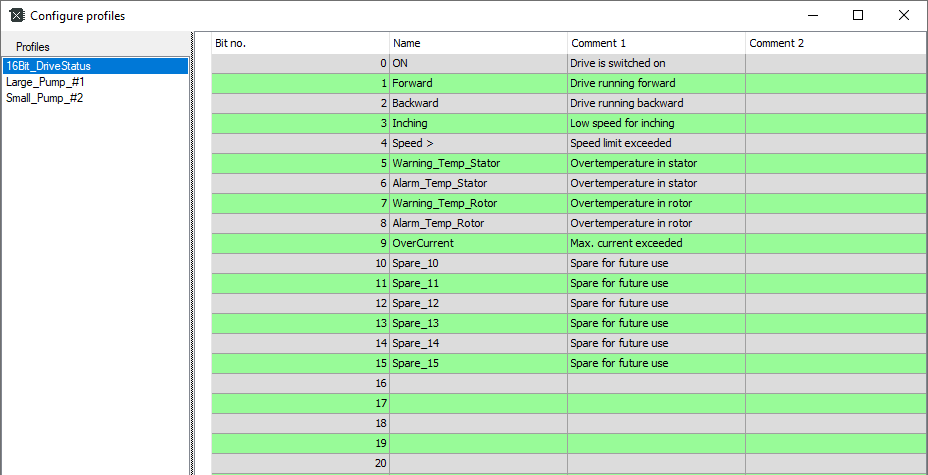The height and width of the screenshot is (475, 928).
Task: Select the ON name cell
Action: click(478, 63)
